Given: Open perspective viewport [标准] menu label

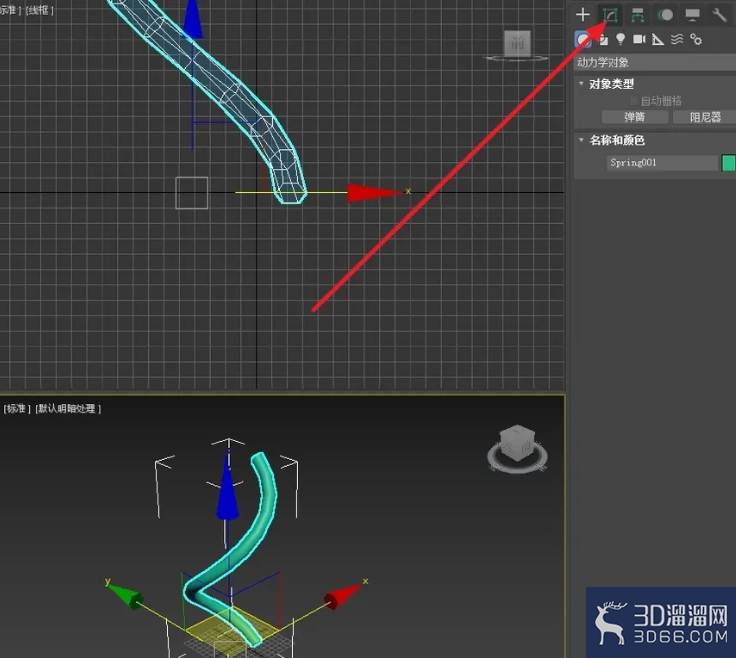Looking at the screenshot, I should pos(17,409).
